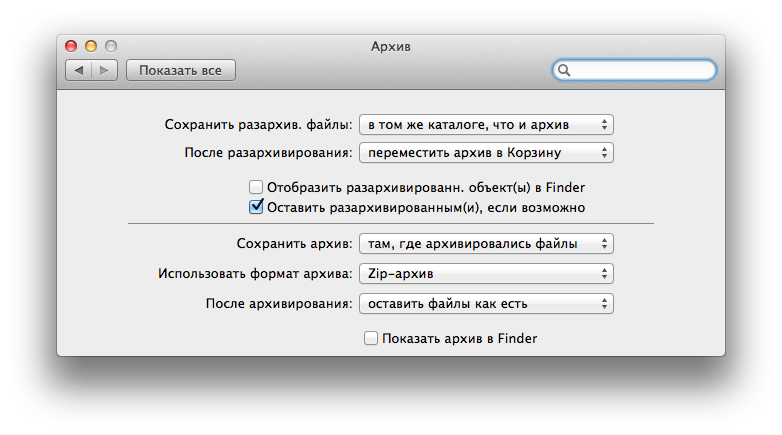Click the magnifying glass search icon
Screen dimensions: 782x435
click(x=564, y=70)
